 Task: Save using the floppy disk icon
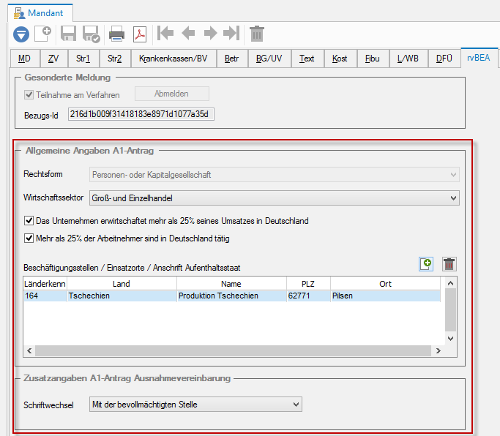68,34
